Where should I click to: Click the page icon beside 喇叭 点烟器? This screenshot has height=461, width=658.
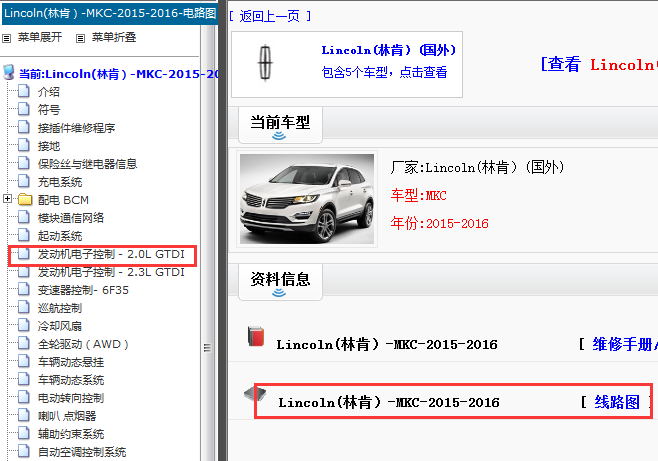point(24,416)
